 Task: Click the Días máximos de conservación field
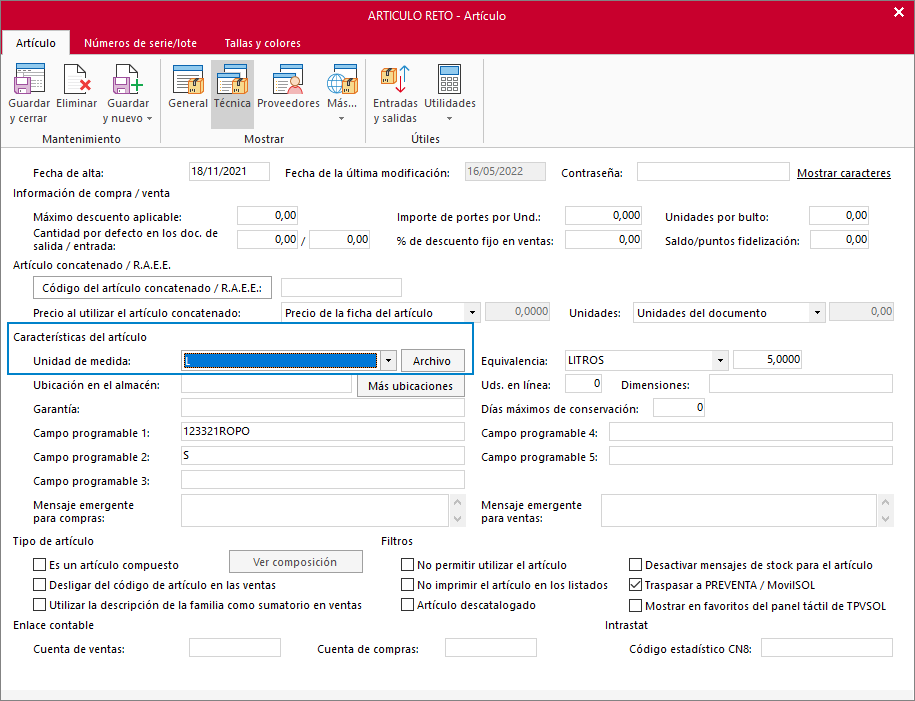[679, 407]
